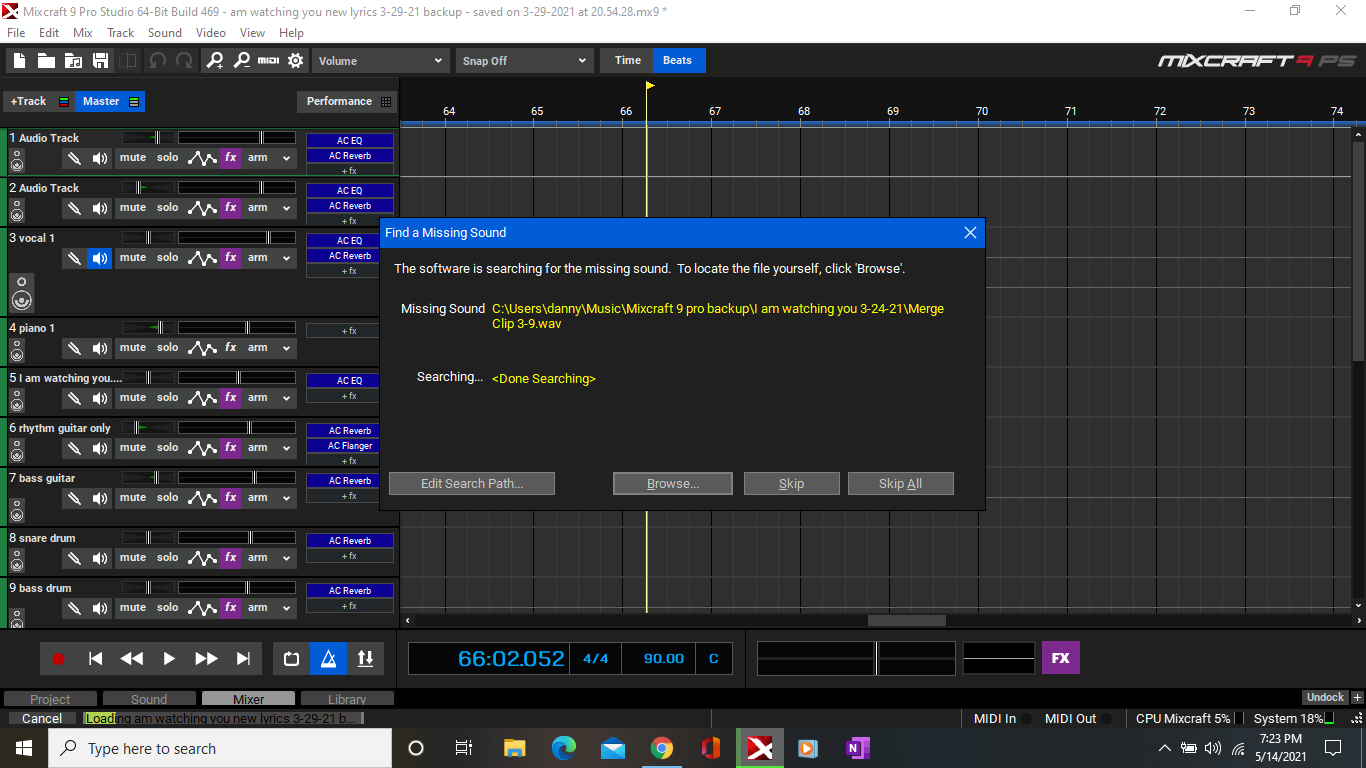The image size is (1366, 768).
Task: Jump to project end in transport
Action: [x=243, y=659]
